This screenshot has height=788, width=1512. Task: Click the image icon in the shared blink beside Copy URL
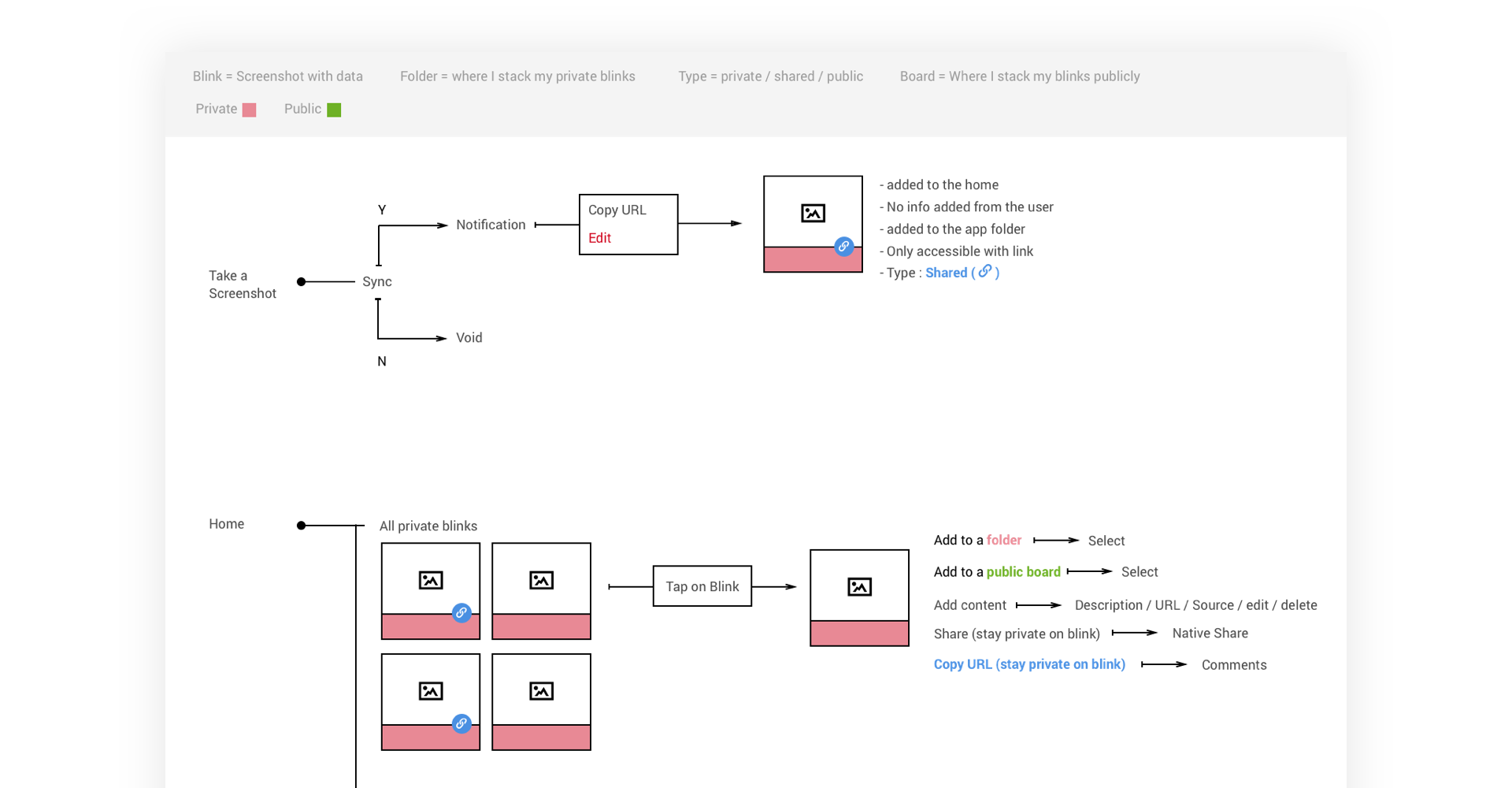tap(813, 214)
